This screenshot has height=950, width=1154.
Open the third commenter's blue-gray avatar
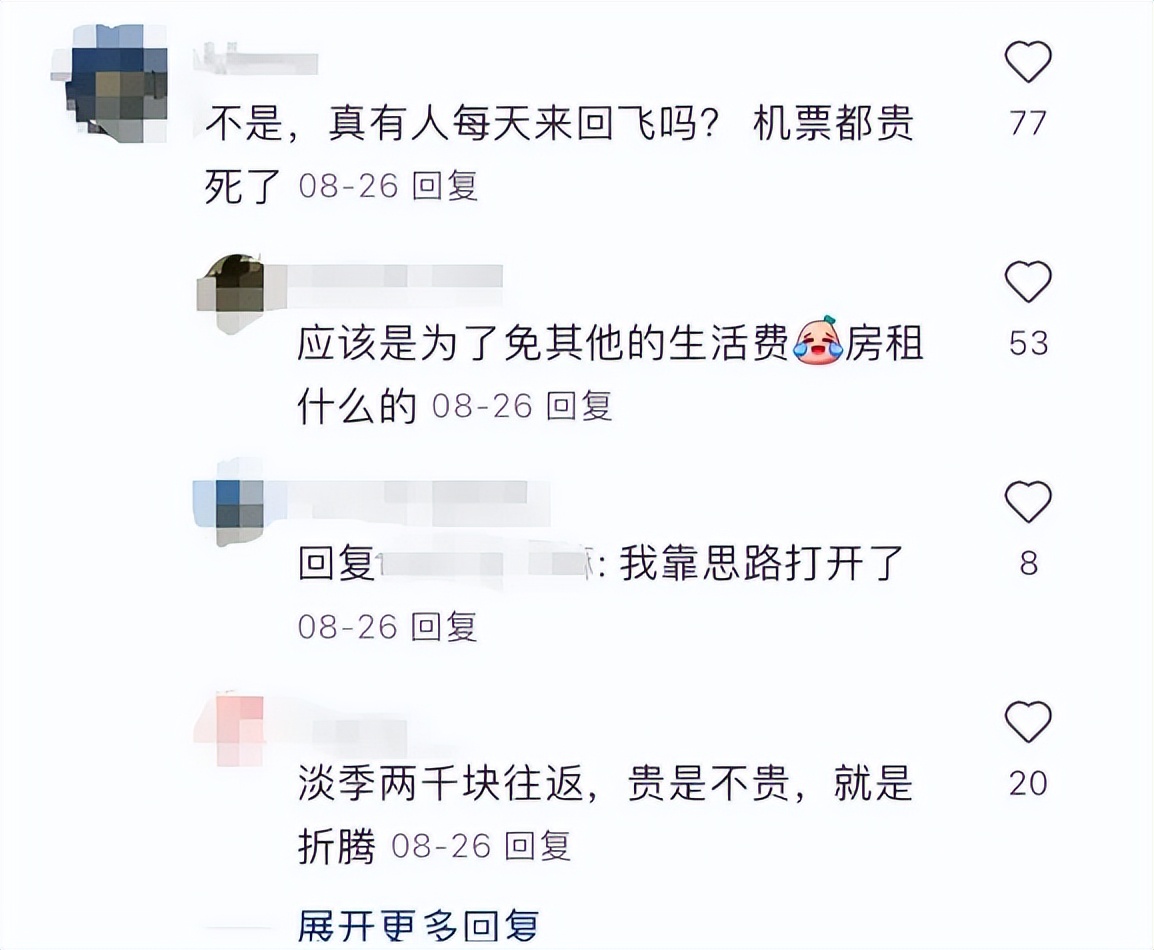pyautogui.click(x=229, y=502)
